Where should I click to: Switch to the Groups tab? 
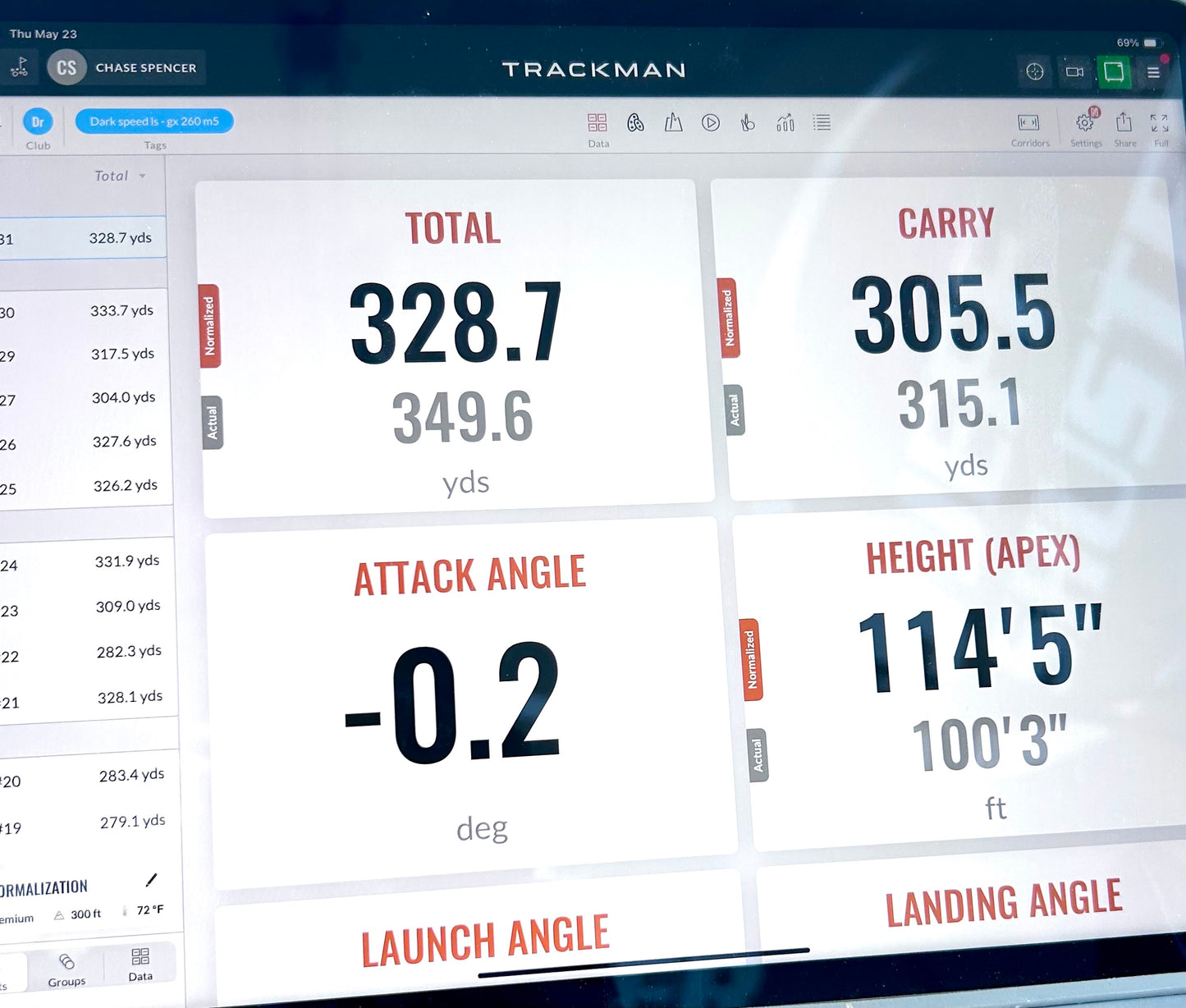click(x=66, y=969)
